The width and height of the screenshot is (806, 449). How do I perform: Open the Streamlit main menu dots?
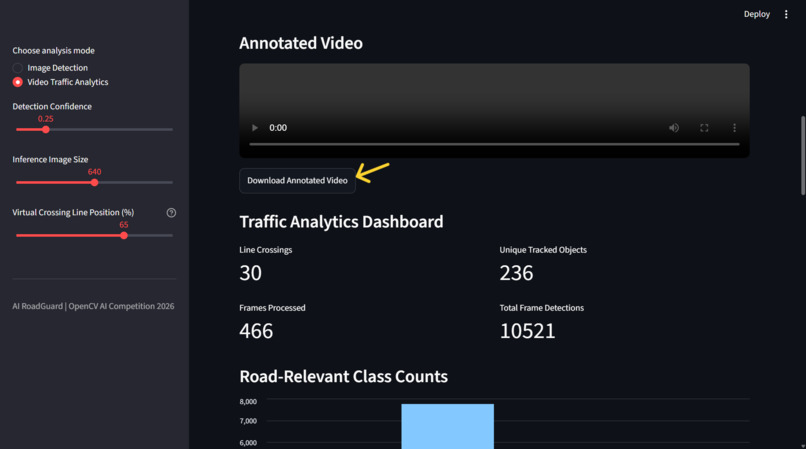click(786, 14)
